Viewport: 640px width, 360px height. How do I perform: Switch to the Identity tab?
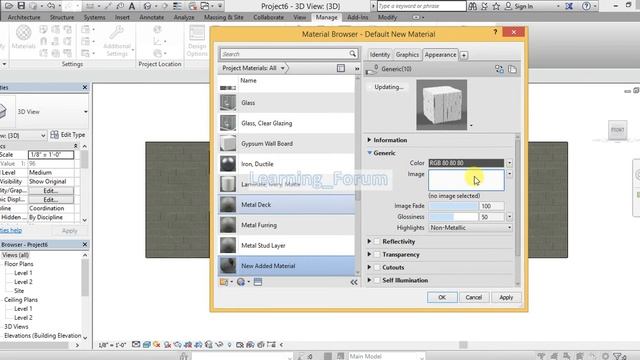coord(379,55)
